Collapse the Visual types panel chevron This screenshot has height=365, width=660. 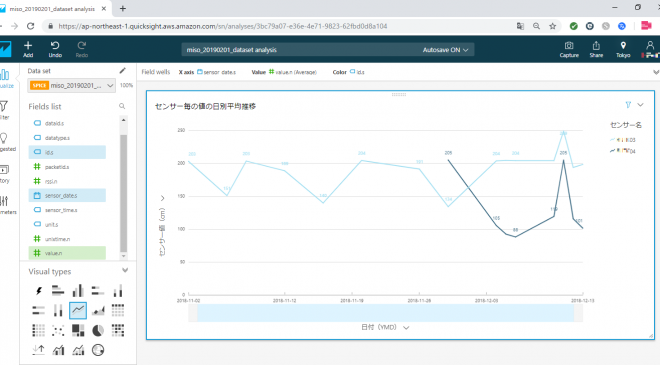pos(125,270)
